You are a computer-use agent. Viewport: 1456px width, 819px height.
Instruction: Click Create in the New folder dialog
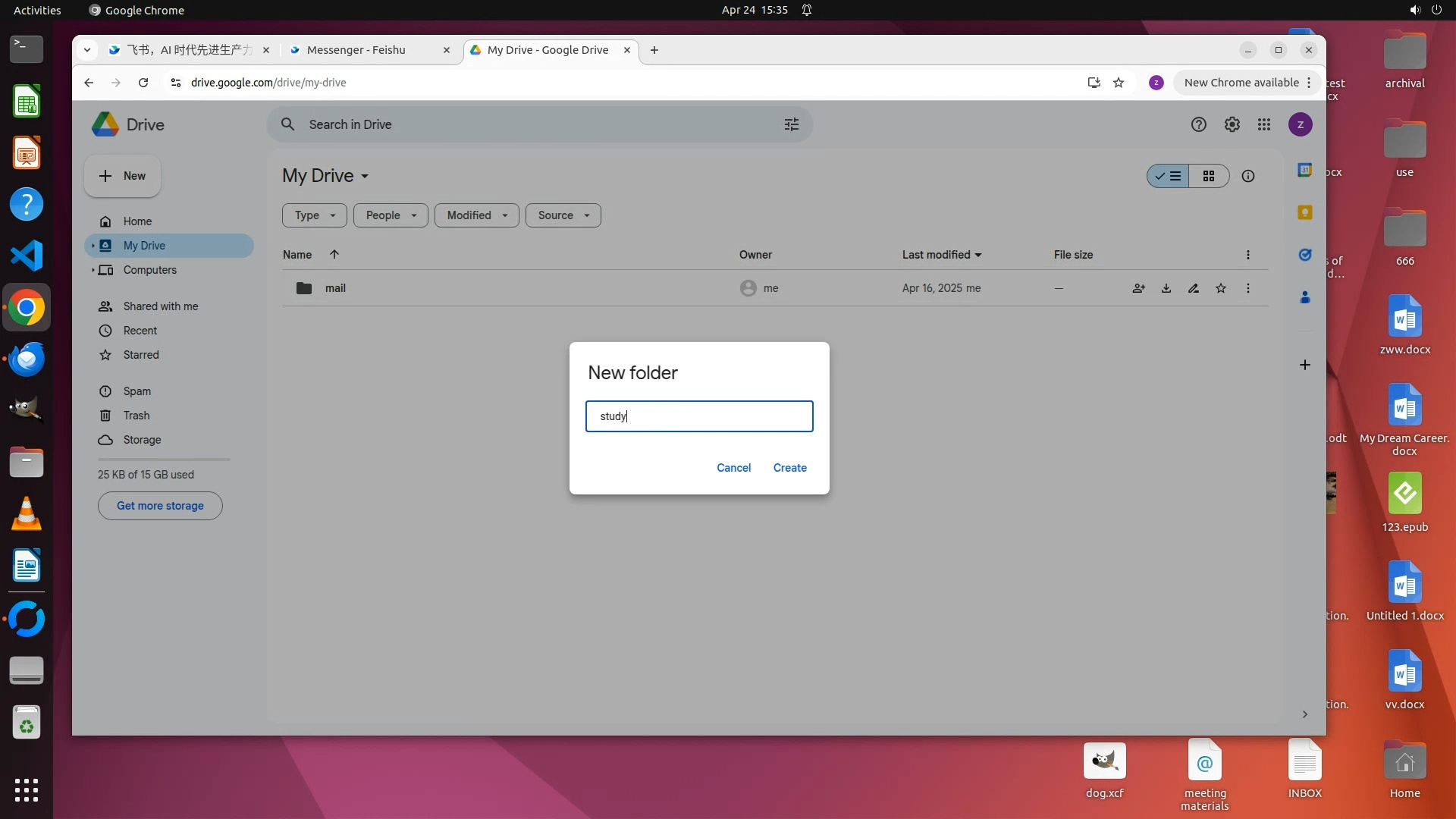click(789, 468)
